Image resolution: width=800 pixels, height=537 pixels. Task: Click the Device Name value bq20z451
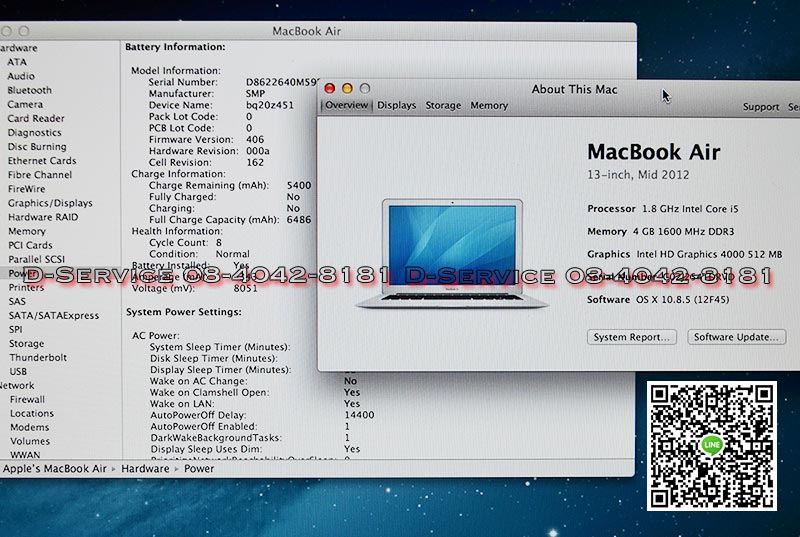click(270, 105)
